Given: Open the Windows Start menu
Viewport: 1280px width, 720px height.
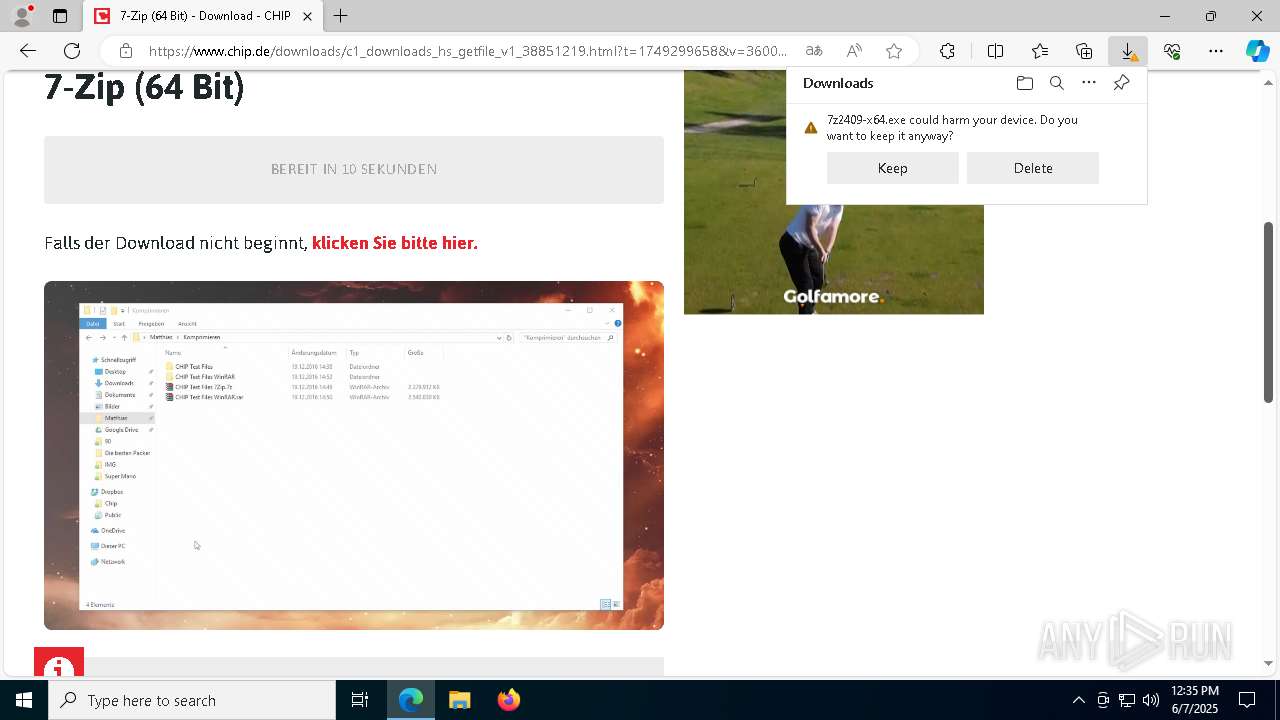Looking at the screenshot, I should click(24, 700).
